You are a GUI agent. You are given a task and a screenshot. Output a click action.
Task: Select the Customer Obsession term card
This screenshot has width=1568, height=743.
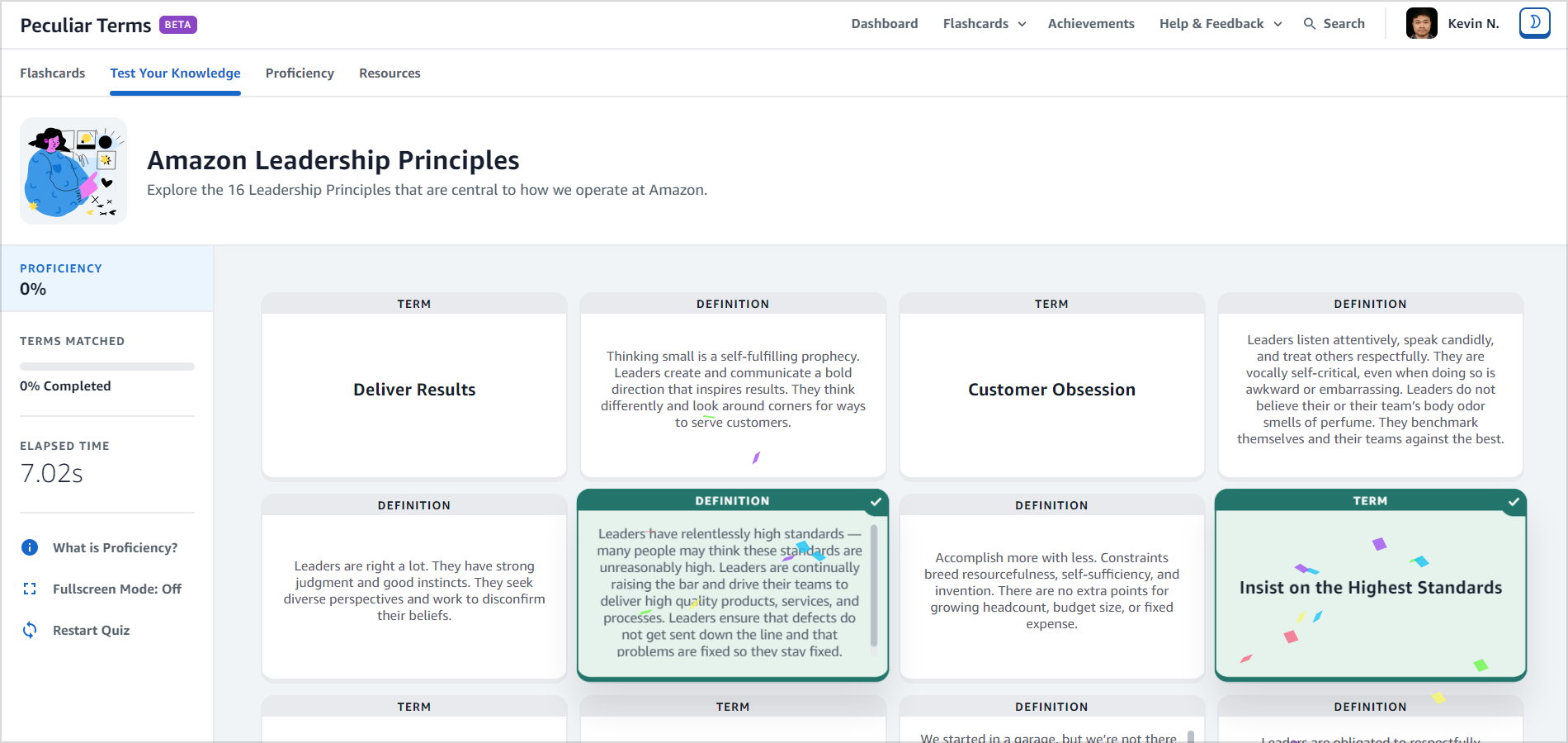[x=1051, y=386]
